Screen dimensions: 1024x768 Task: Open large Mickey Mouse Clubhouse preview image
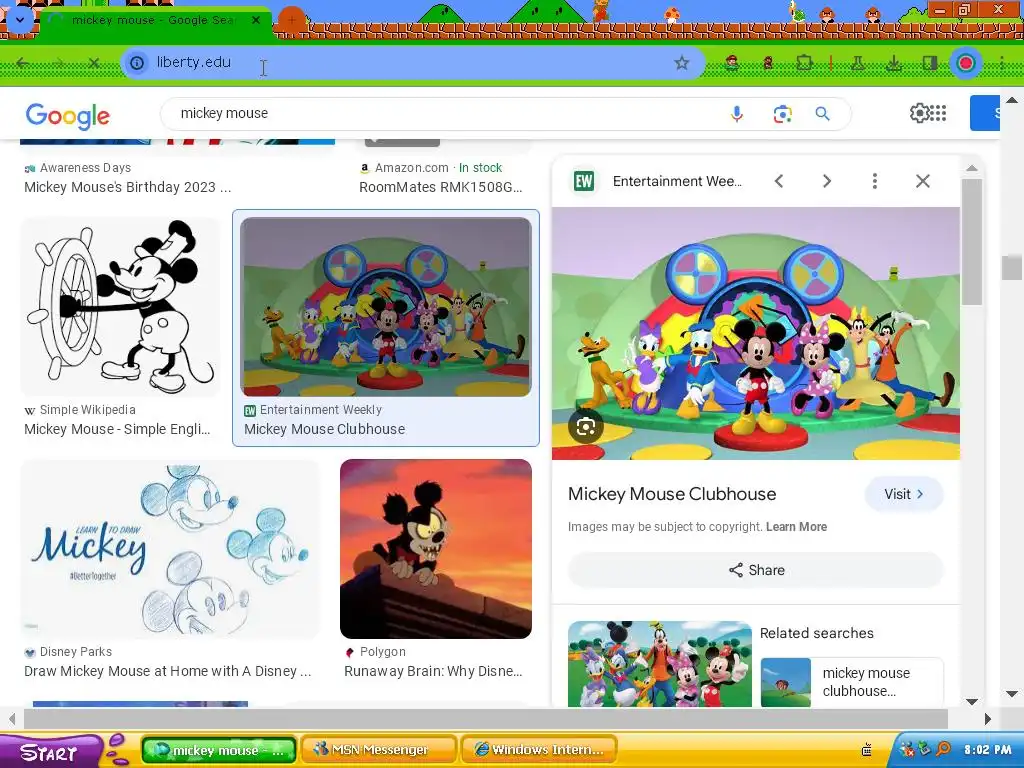tap(756, 333)
